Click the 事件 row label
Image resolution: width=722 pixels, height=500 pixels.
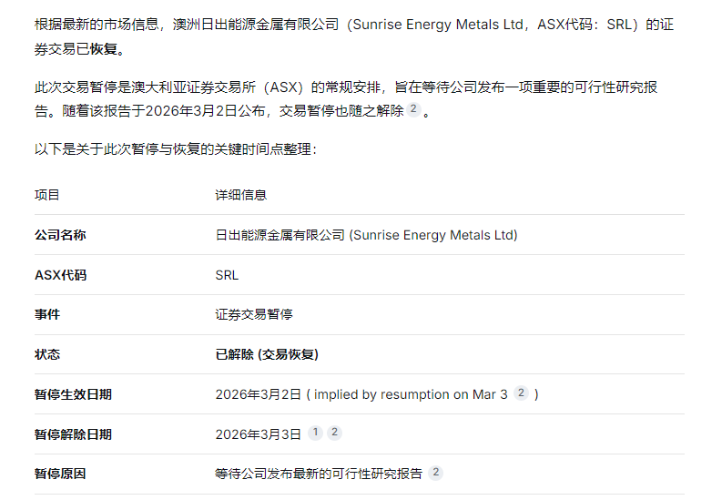(47, 314)
